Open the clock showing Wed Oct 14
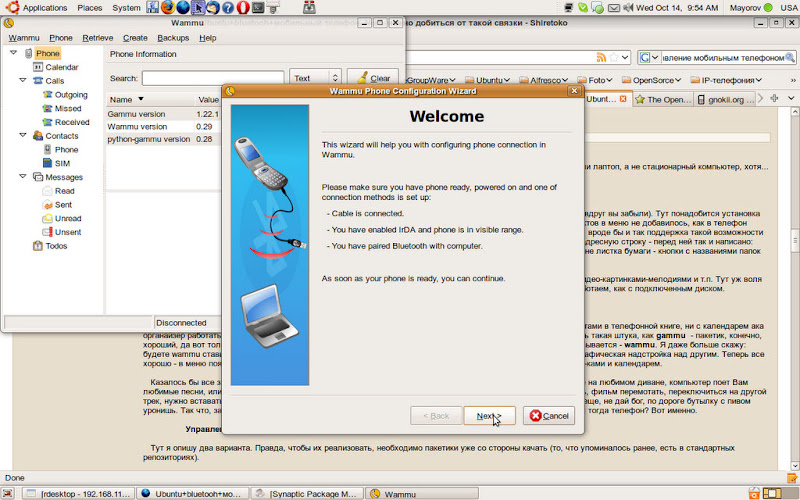Image resolution: width=800 pixels, height=500 pixels. pos(677,8)
